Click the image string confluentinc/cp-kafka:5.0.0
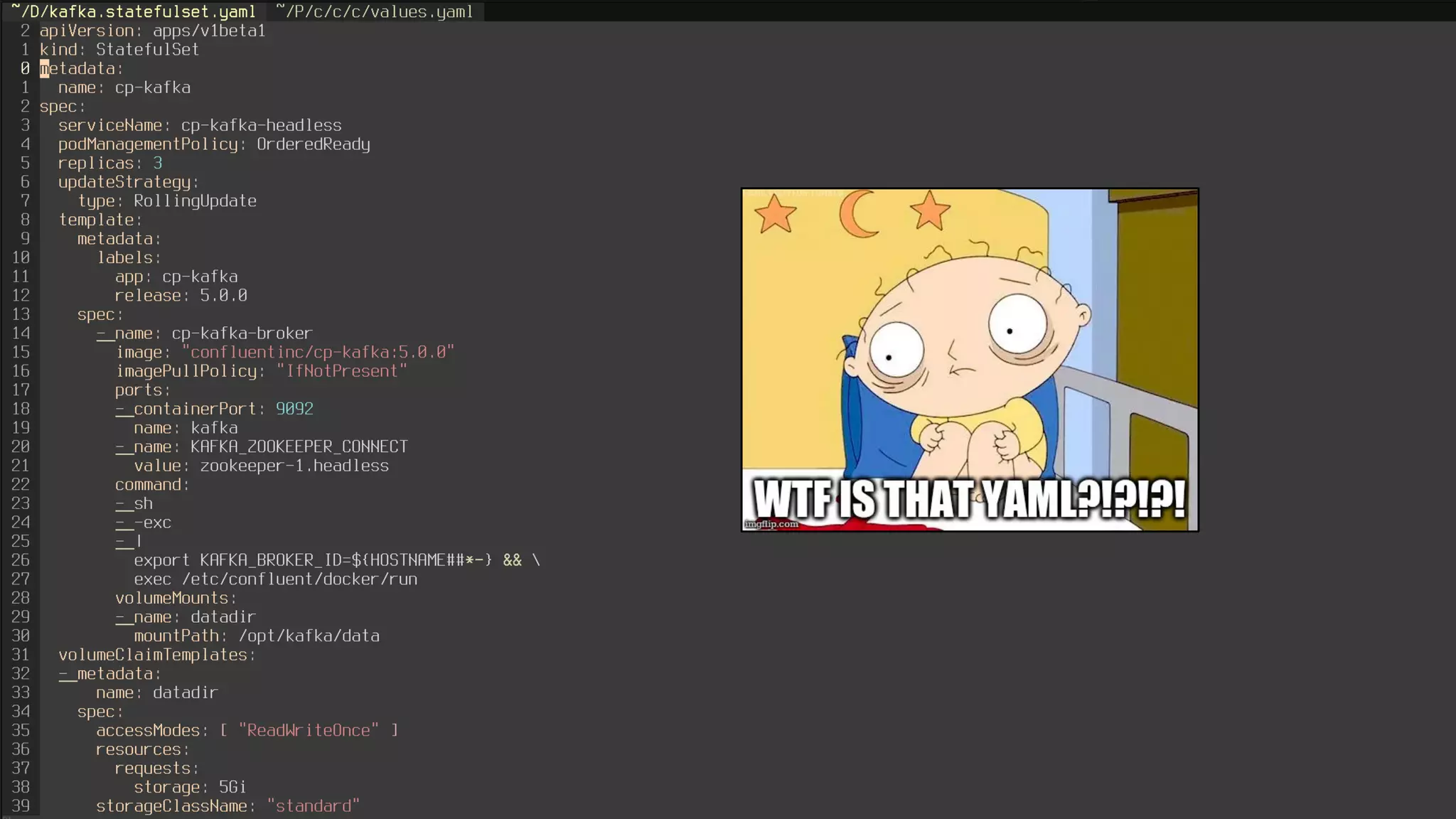This screenshot has width=1456, height=819. click(318, 353)
